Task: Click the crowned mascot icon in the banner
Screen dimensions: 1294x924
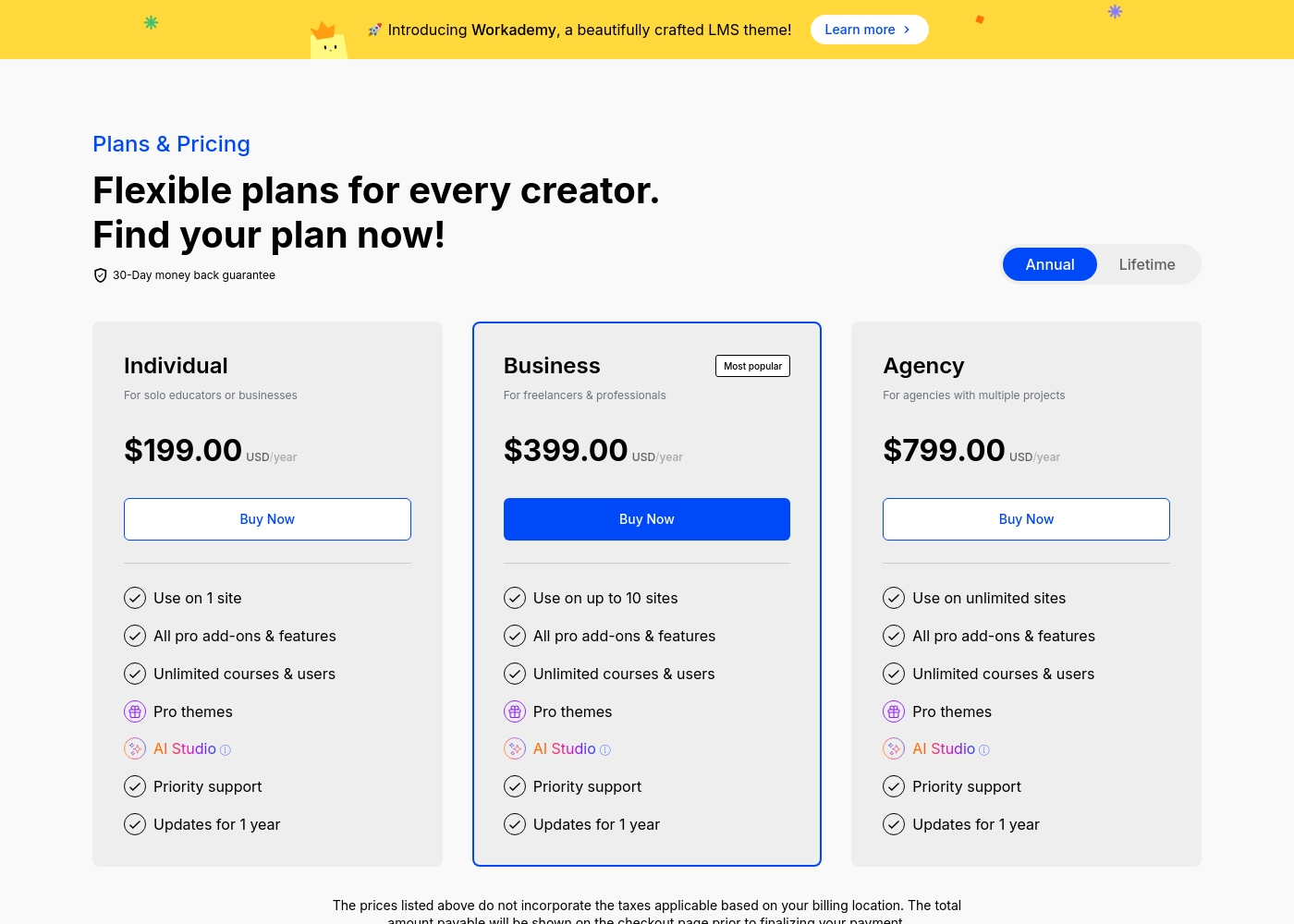Action: [x=328, y=40]
